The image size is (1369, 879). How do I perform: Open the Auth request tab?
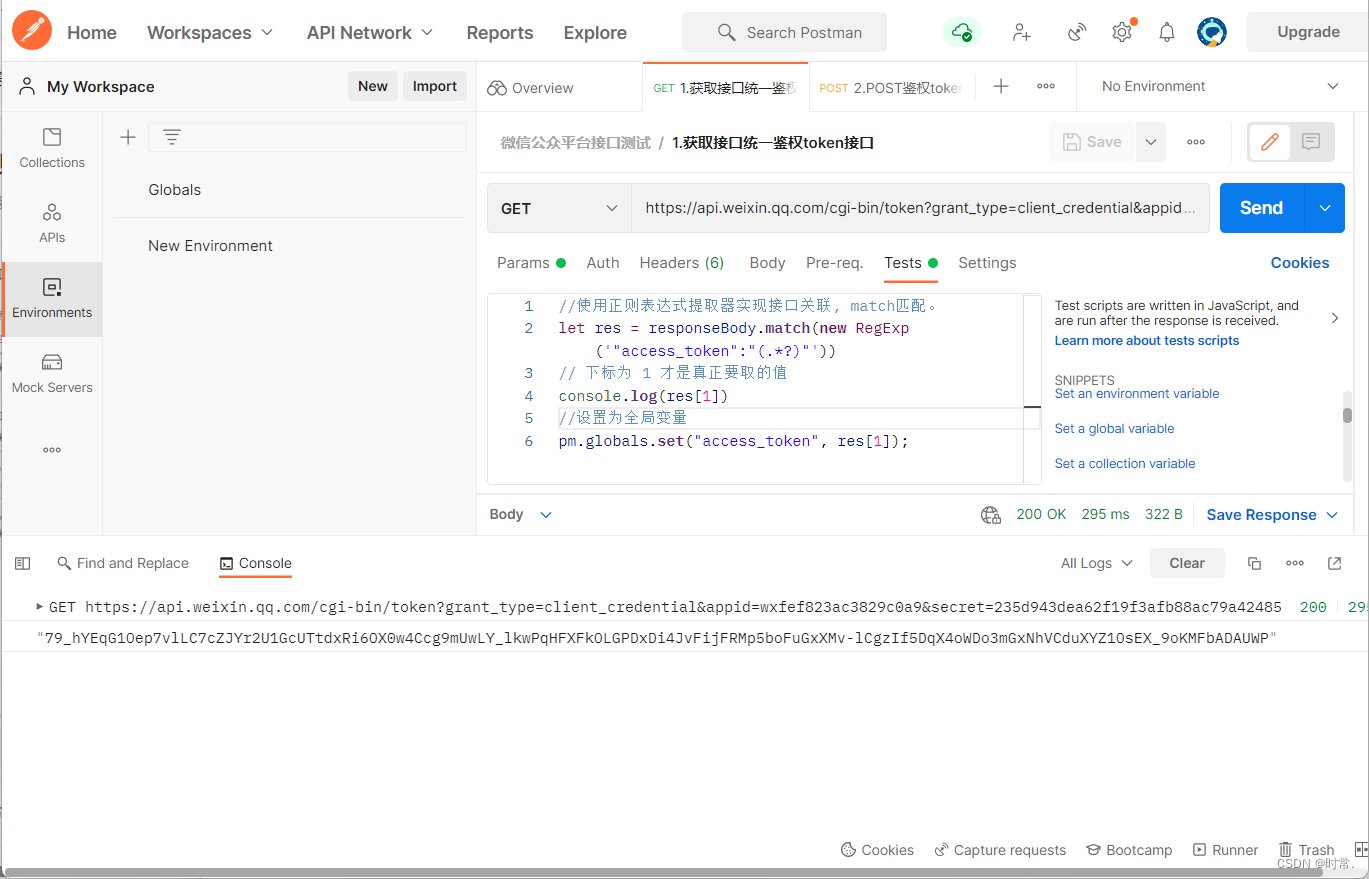pyautogui.click(x=603, y=263)
